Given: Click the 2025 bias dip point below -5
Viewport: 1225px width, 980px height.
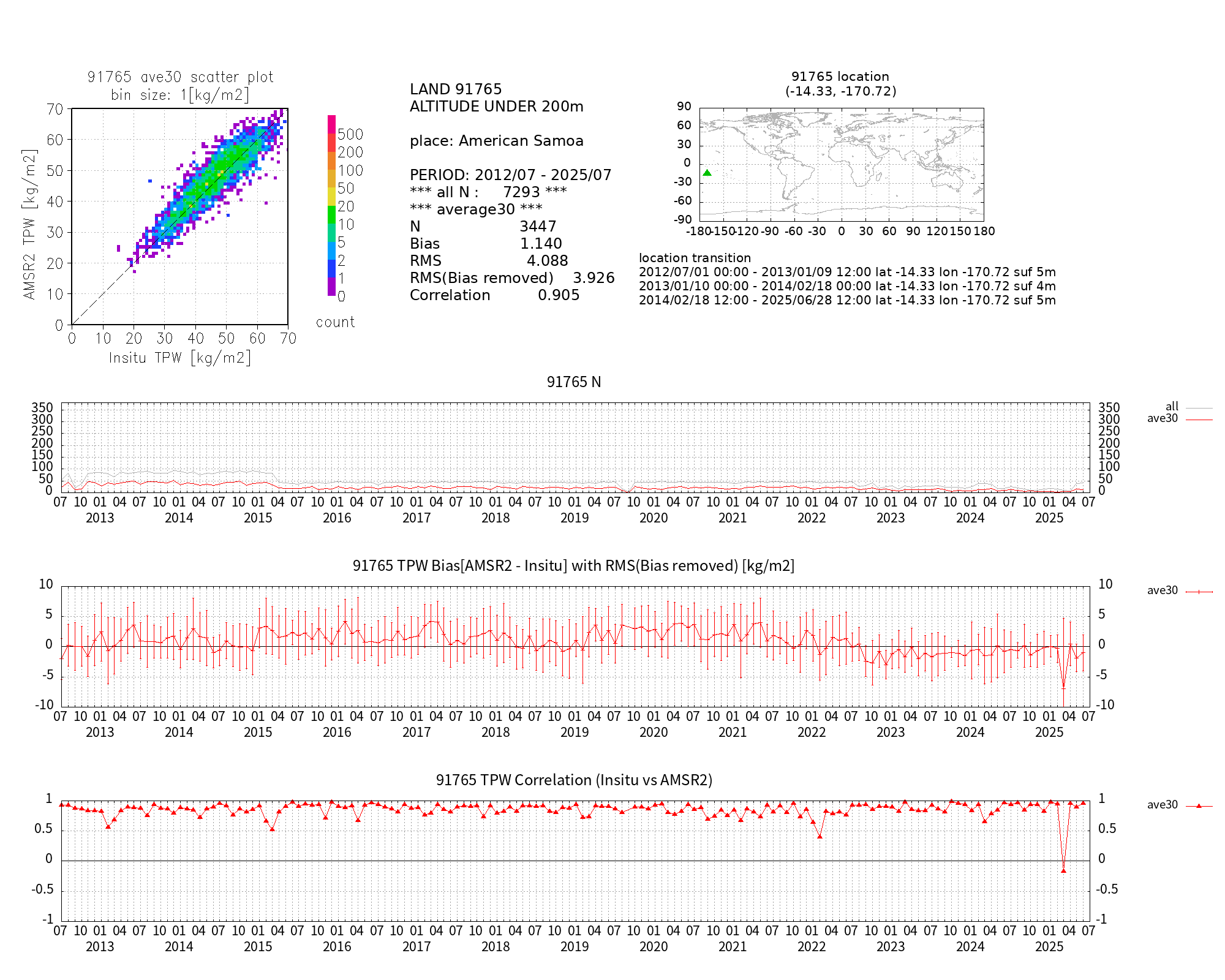Looking at the screenshot, I should click(1064, 687).
